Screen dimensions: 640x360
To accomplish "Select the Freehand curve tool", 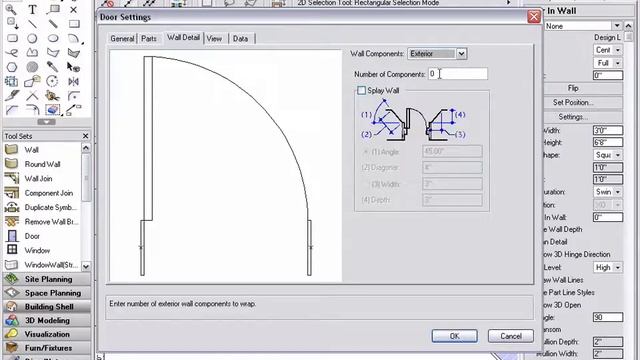I will pyautogui.click(x=12, y=53).
